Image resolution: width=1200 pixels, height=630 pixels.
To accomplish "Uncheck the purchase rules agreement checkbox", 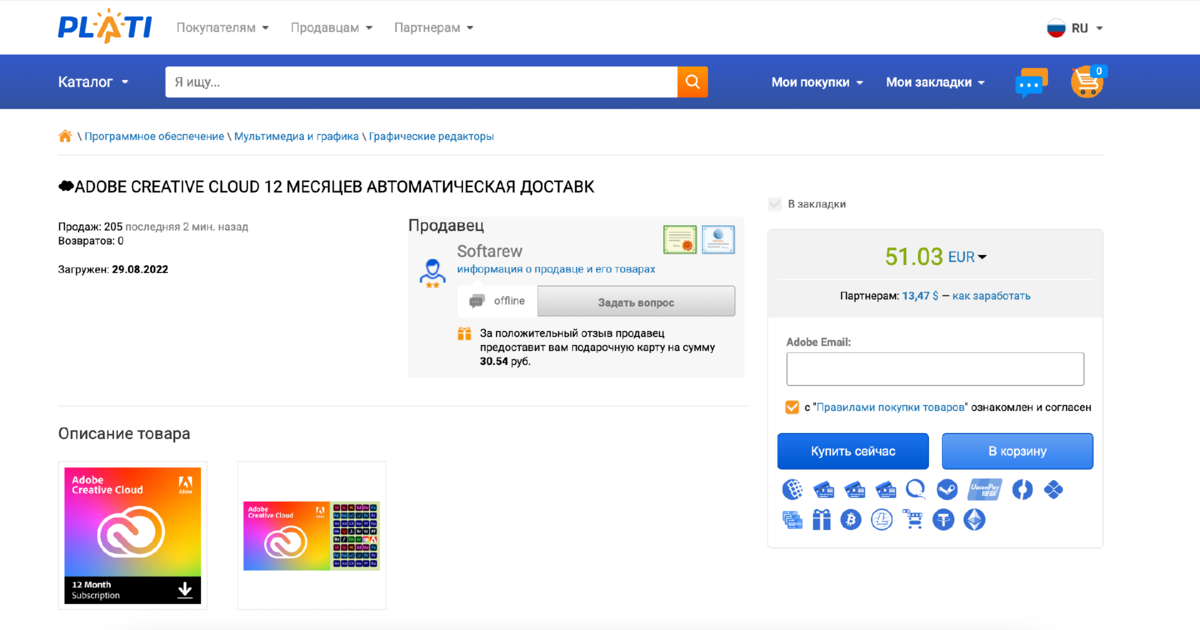I will click(792, 407).
